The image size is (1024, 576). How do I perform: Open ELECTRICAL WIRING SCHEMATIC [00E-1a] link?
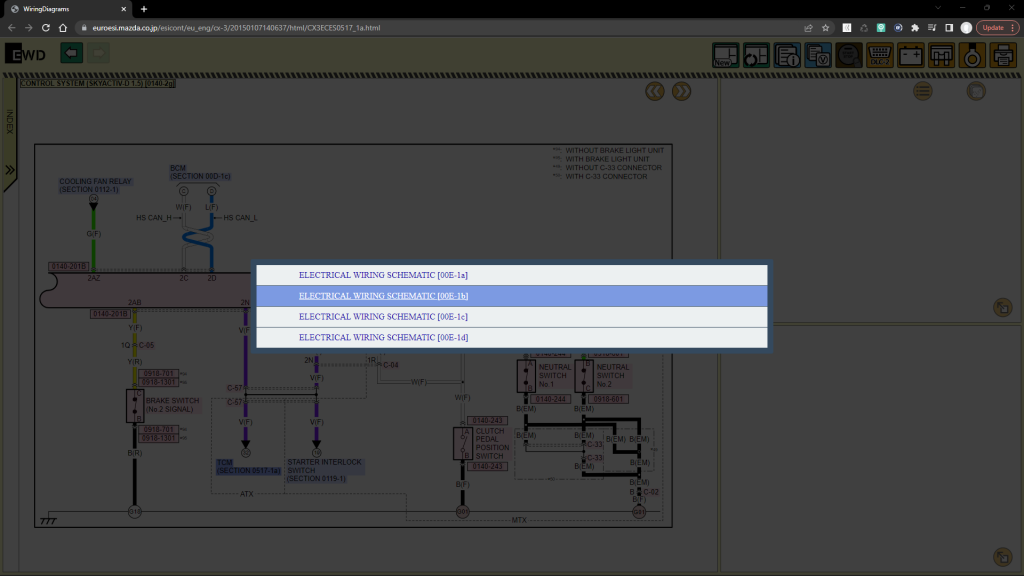384,275
